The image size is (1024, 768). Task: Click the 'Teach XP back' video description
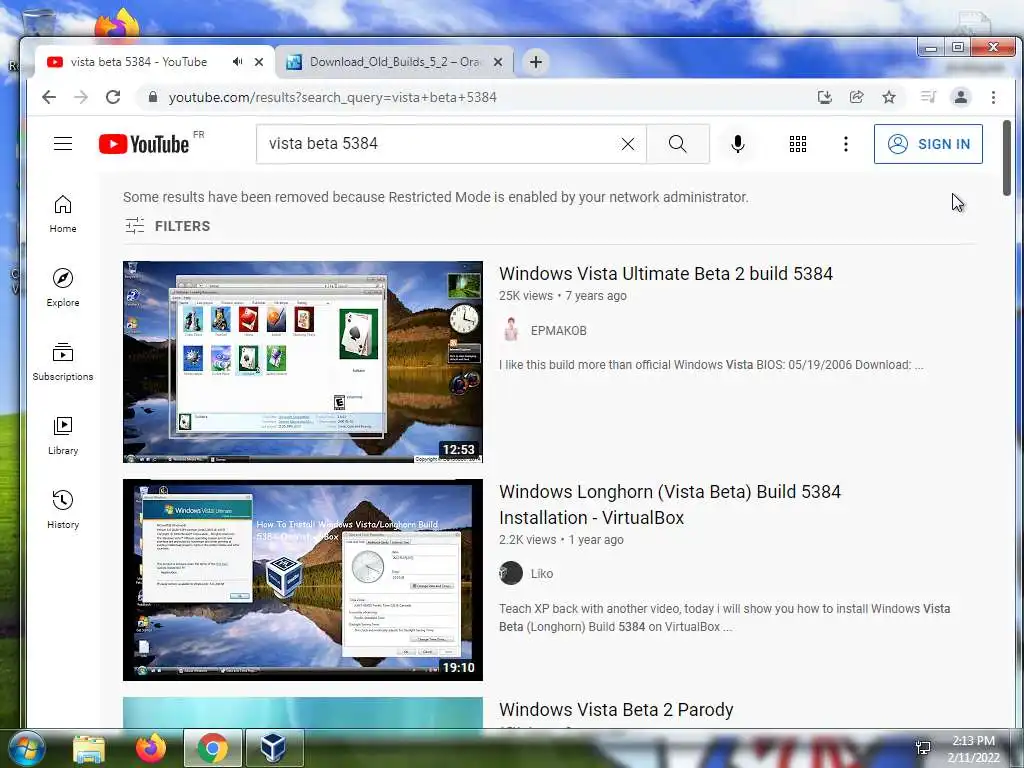click(x=724, y=618)
